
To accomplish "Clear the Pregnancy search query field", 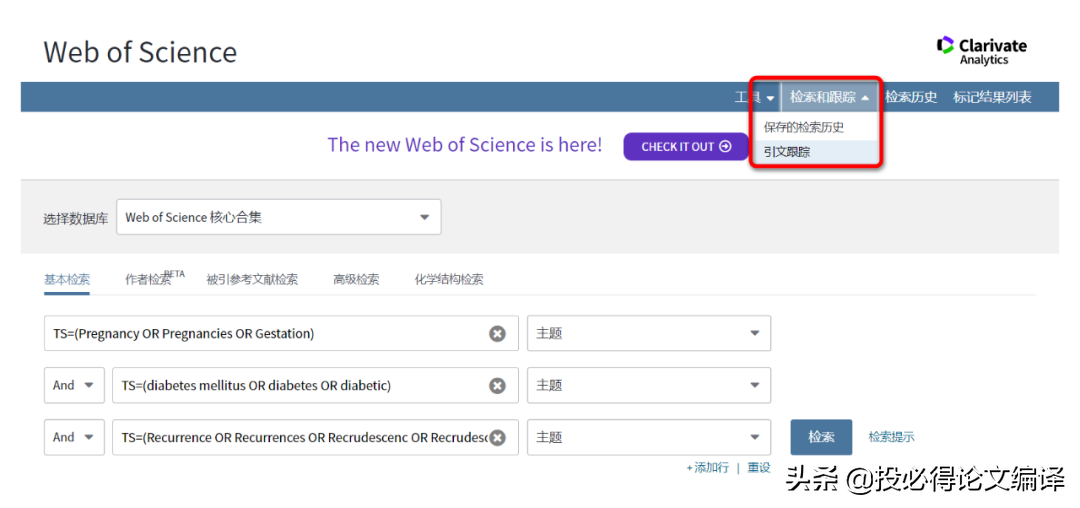I will pyautogui.click(x=497, y=334).
